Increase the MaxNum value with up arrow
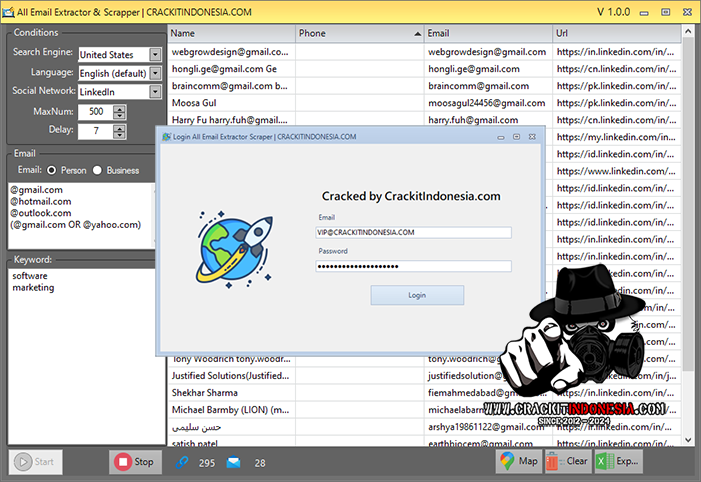The width and height of the screenshot is (701, 482). tap(120, 107)
